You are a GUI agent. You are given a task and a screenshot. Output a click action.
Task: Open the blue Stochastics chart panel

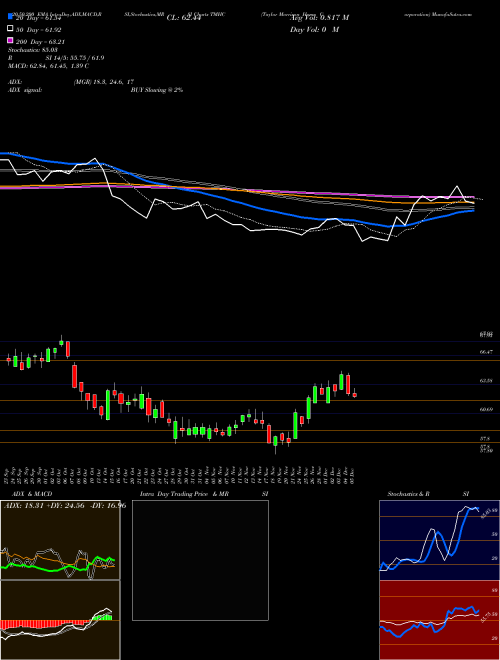tap(439, 540)
